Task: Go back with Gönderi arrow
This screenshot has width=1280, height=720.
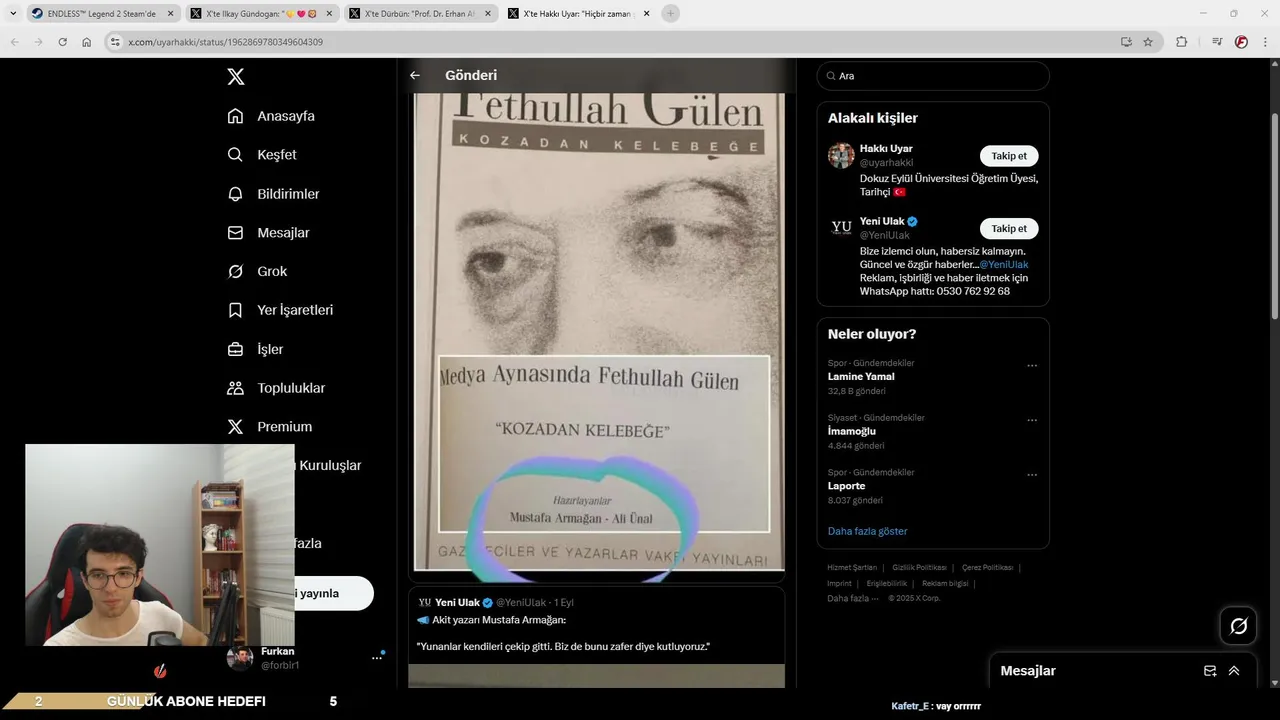Action: point(415,75)
